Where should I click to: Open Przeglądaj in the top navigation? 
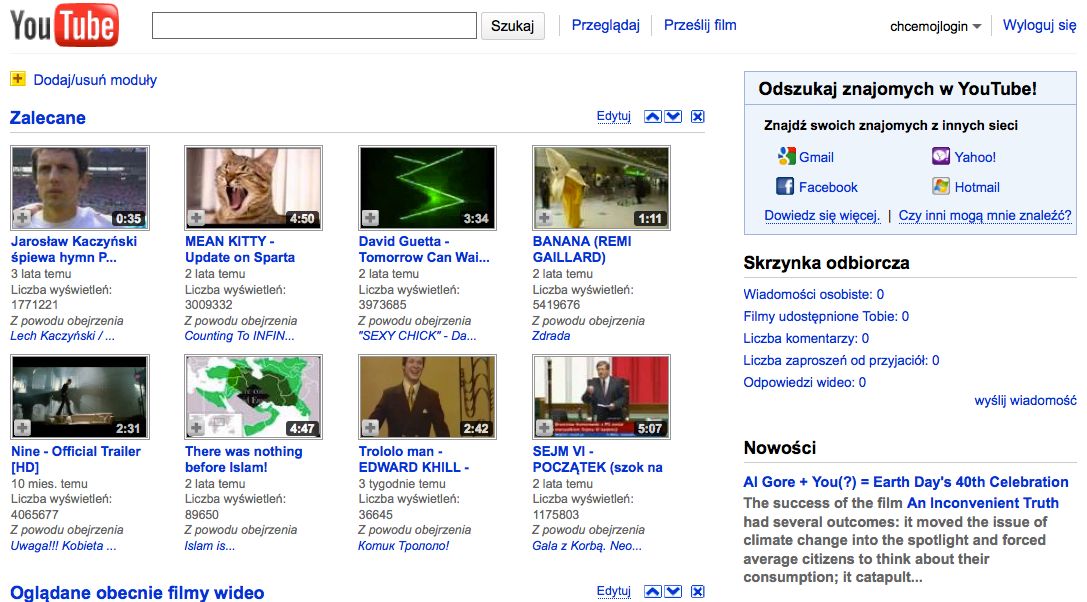[605, 25]
